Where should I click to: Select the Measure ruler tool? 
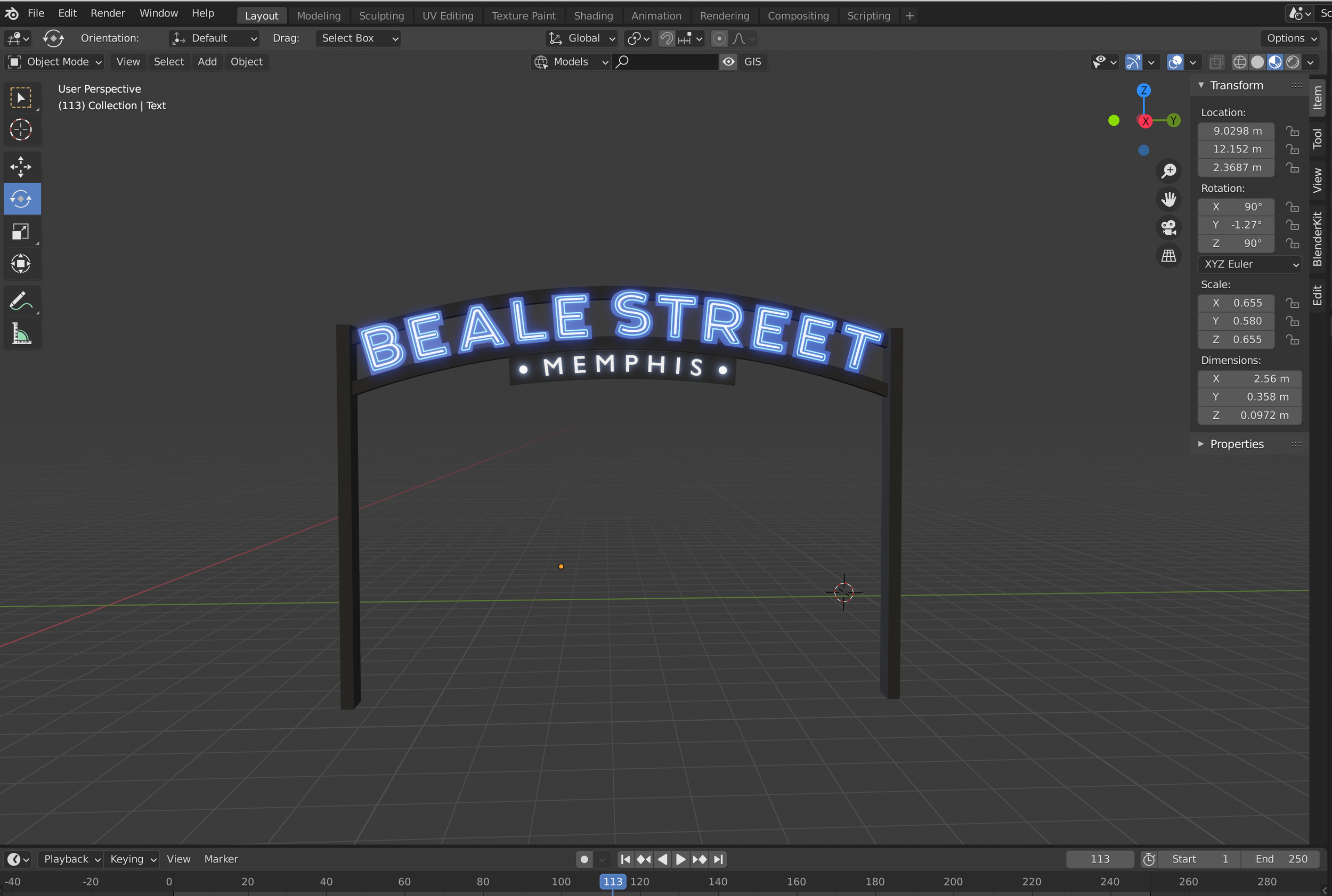point(21,333)
